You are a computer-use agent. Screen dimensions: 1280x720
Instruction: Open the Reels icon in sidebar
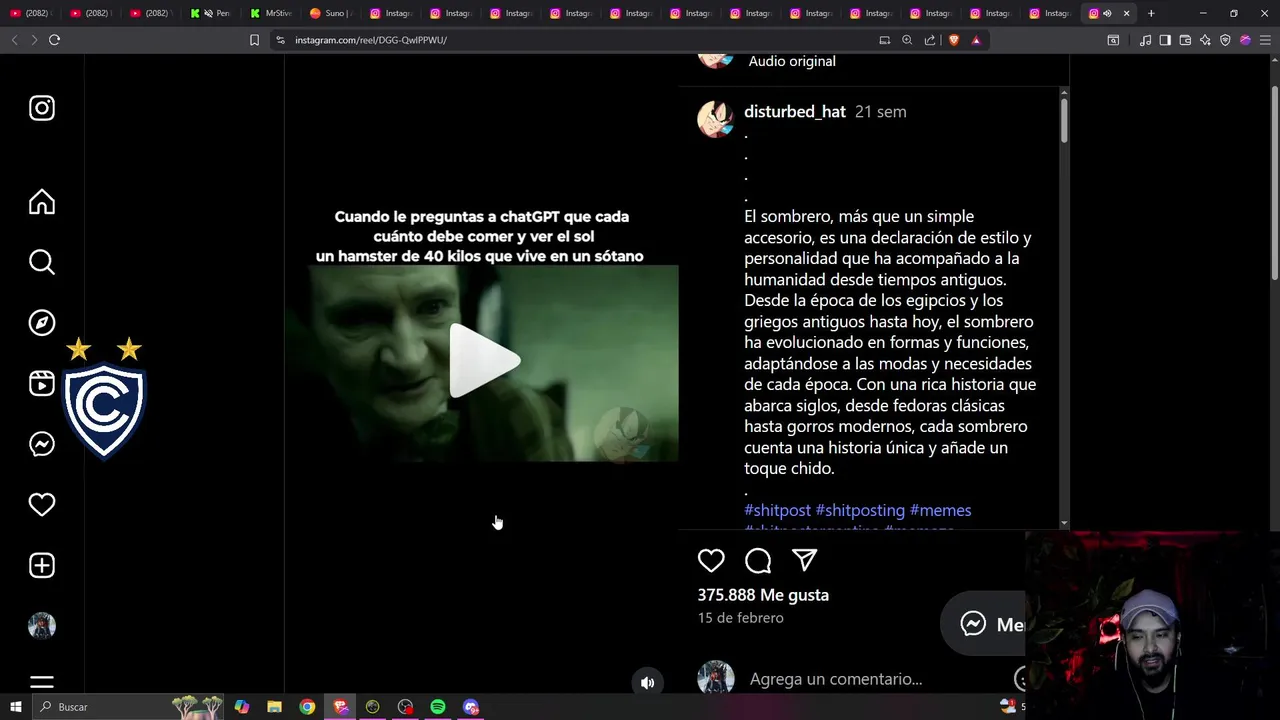[42, 383]
